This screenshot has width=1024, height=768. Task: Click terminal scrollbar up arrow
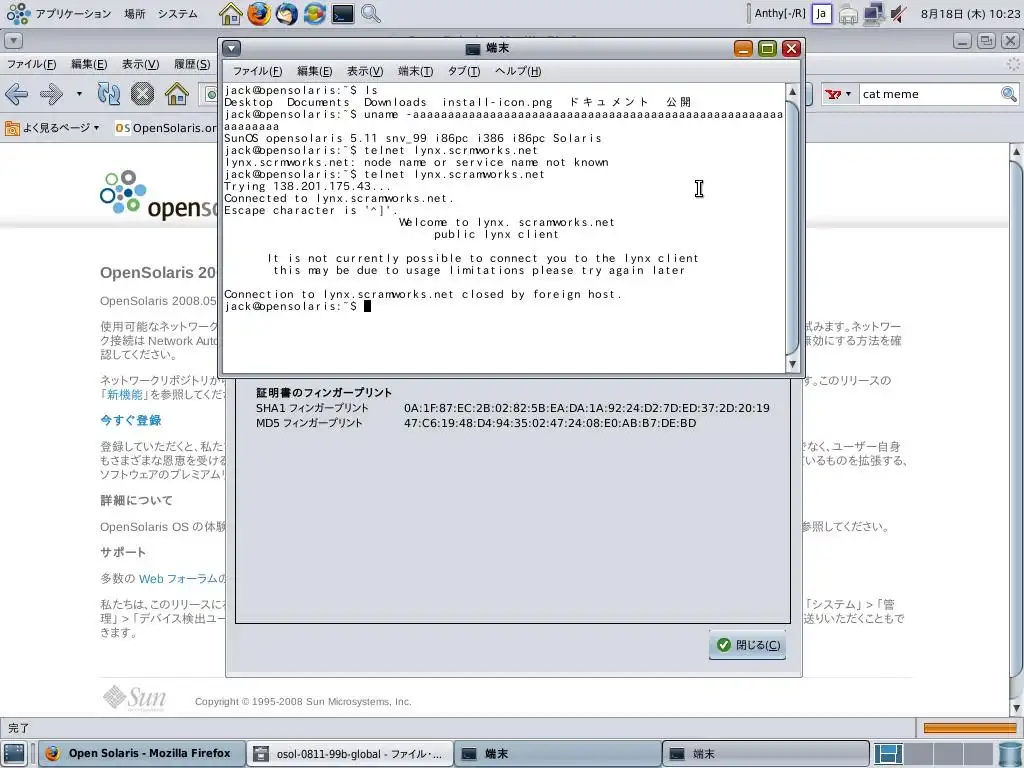pyautogui.click(x=792, y=91)
